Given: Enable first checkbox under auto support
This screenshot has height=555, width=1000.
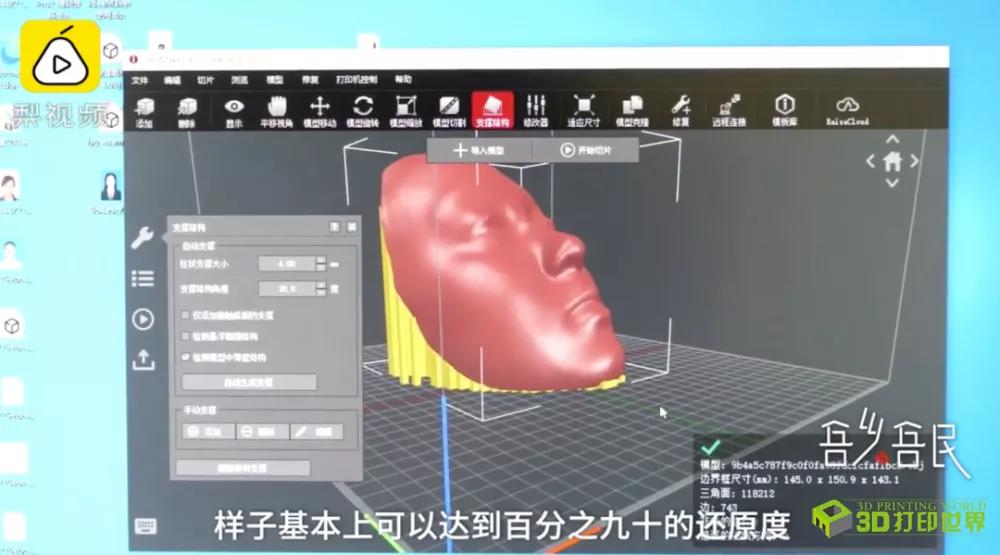Looking at the screenshot, I should click(186, 315).
